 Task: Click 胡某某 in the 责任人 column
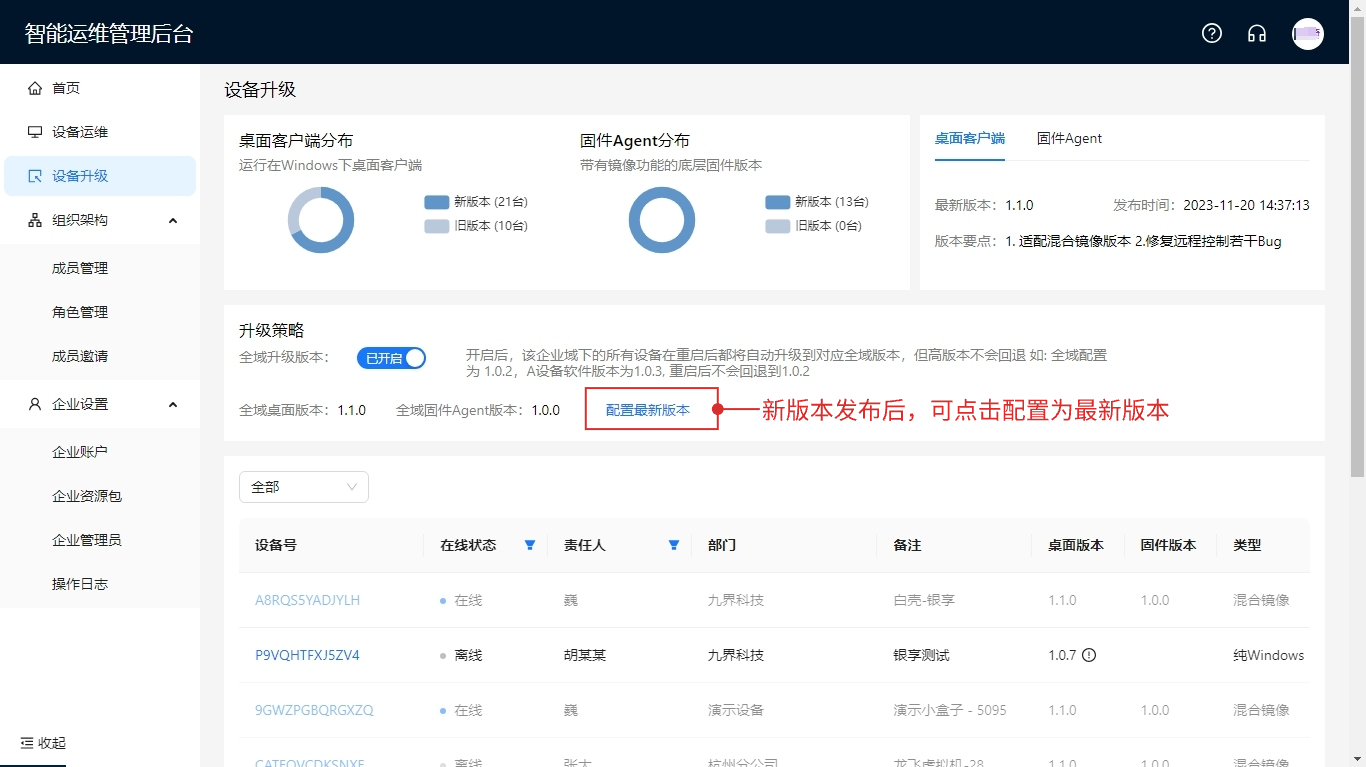(x=585, y=655)
